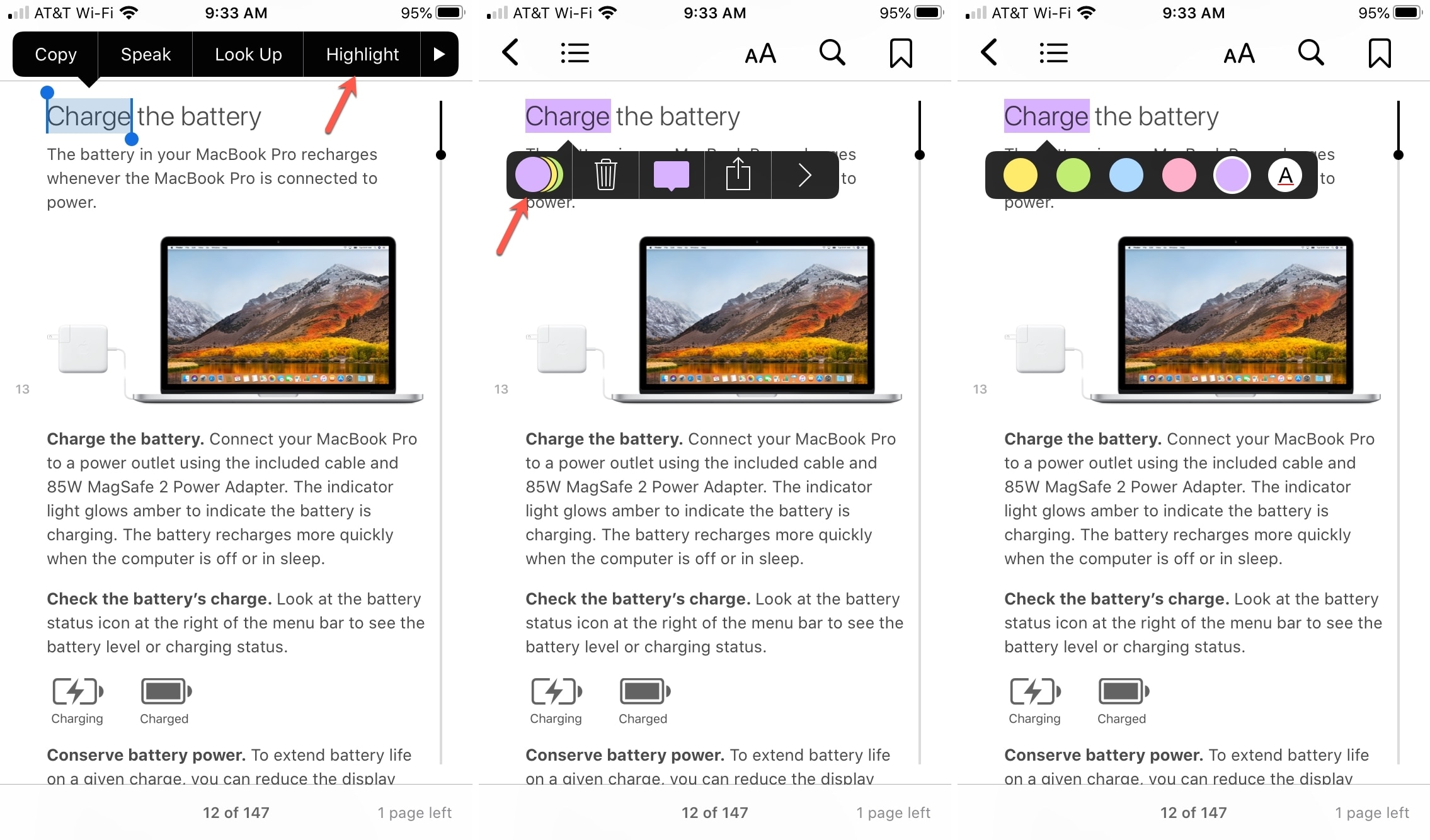Click the share highlight export icon
This screenshot has height=840, width=1430.
738,175
